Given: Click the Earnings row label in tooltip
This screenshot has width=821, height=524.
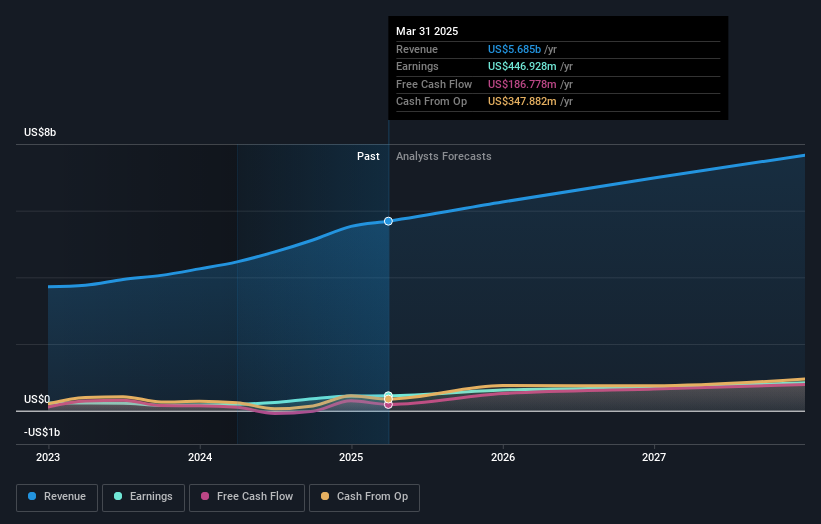Looking at the screenshot, I should pos(417,66).
